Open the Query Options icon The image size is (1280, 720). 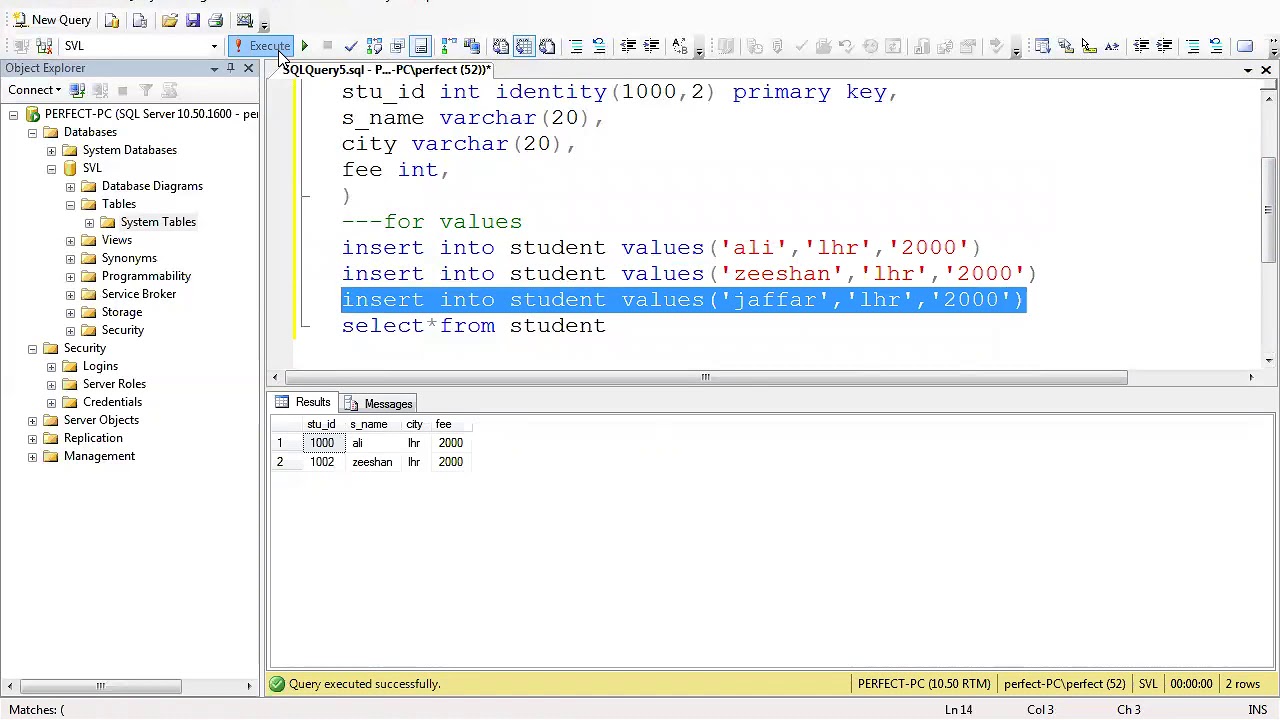tap(397, 46)
